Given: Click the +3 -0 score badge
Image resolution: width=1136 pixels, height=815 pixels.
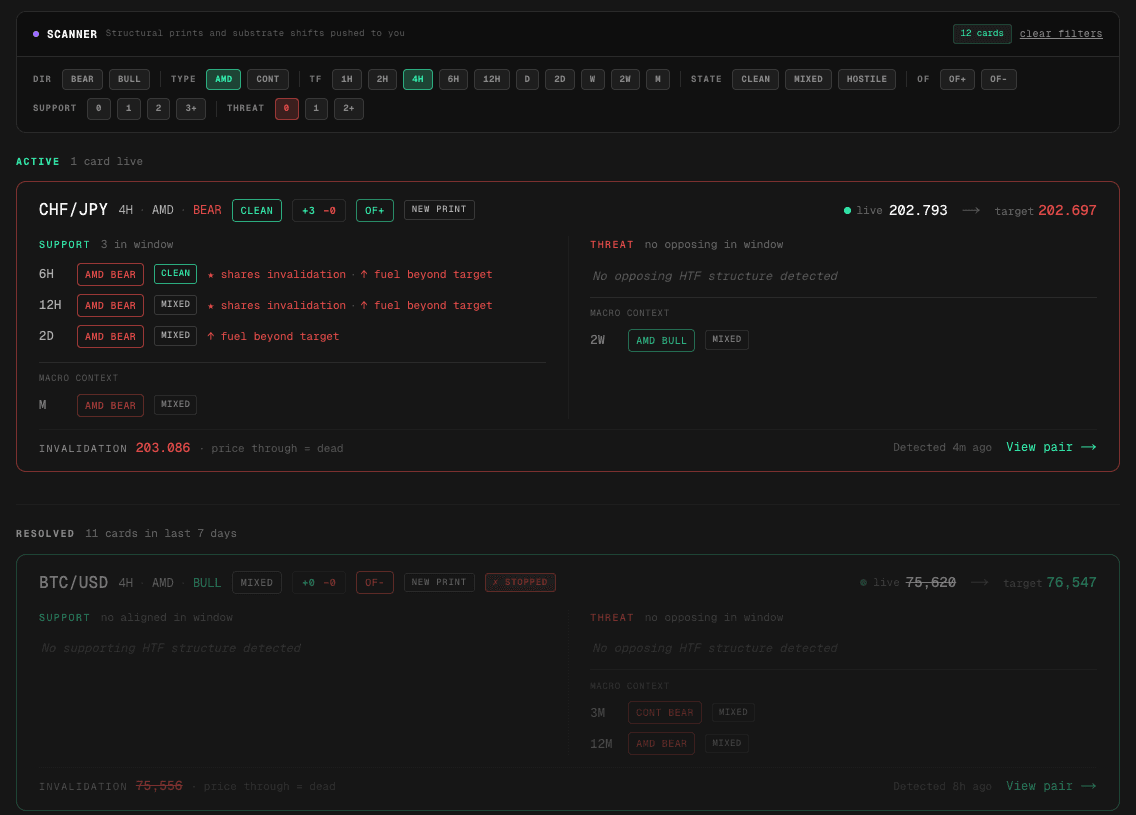Looking at the screenshot, I should coord(319,210).
